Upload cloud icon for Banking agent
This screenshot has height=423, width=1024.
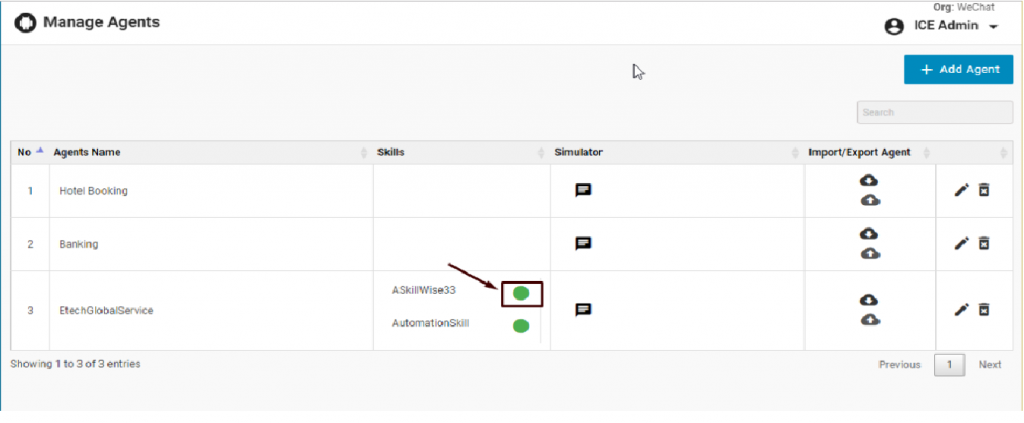869,253
